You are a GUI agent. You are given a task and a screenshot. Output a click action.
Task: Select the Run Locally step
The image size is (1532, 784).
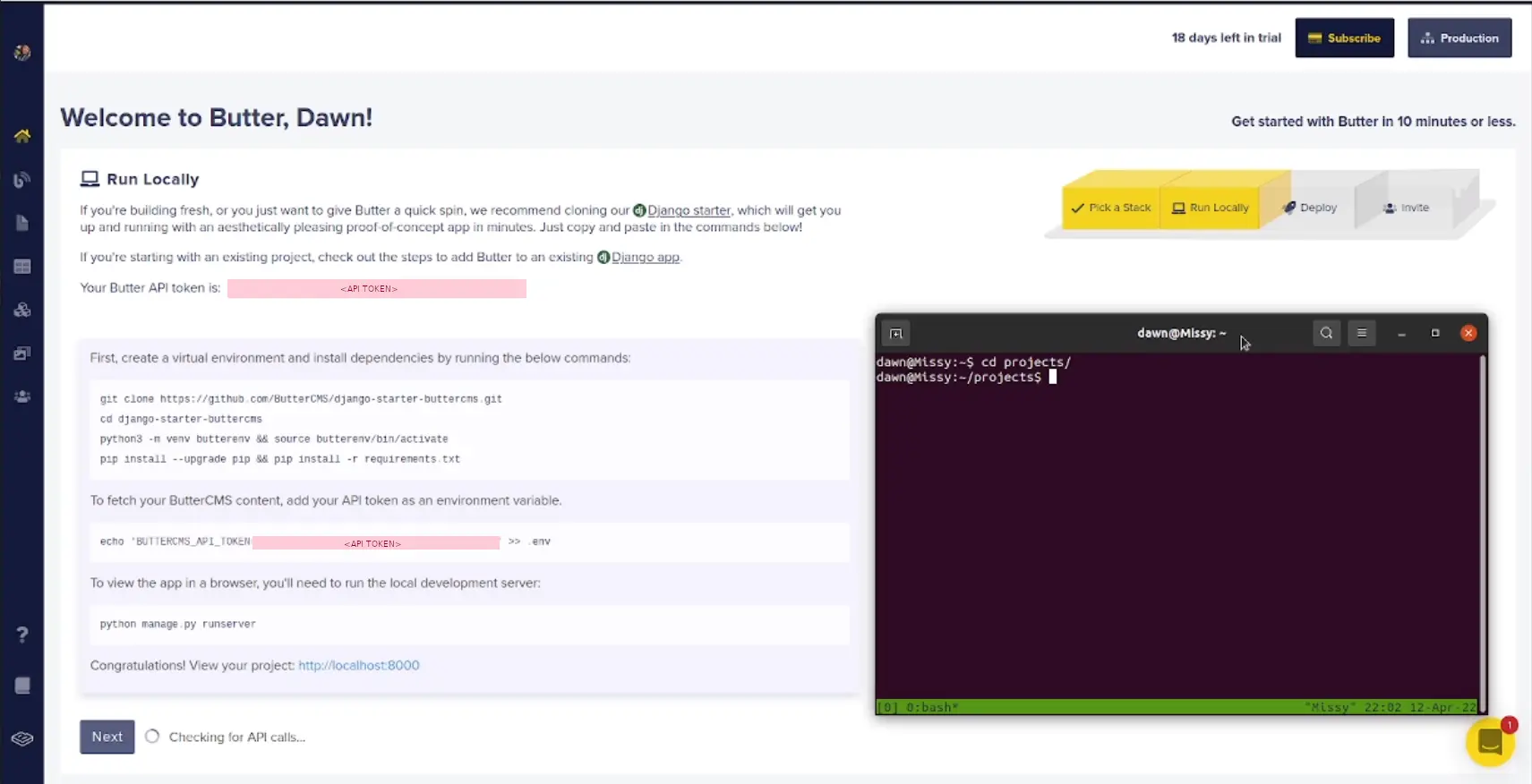click(1210, 208)
